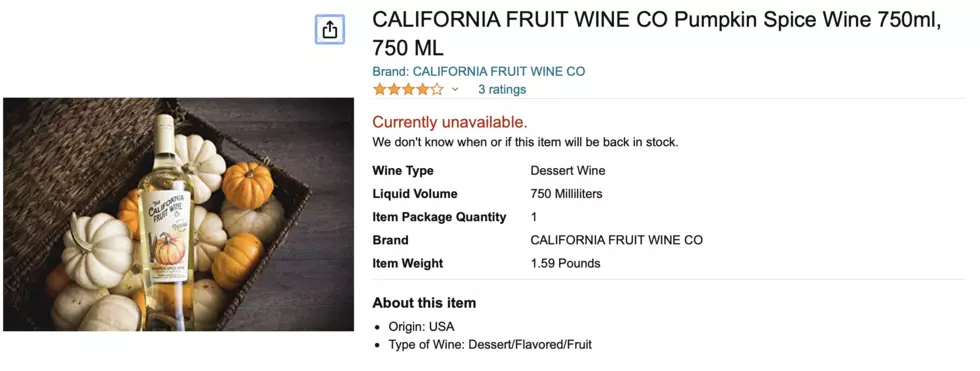The width and height of the screenshot is (980, 371).
Task: Select the Item Weight label
Action: pyautogui.click(x=408, y=263)
